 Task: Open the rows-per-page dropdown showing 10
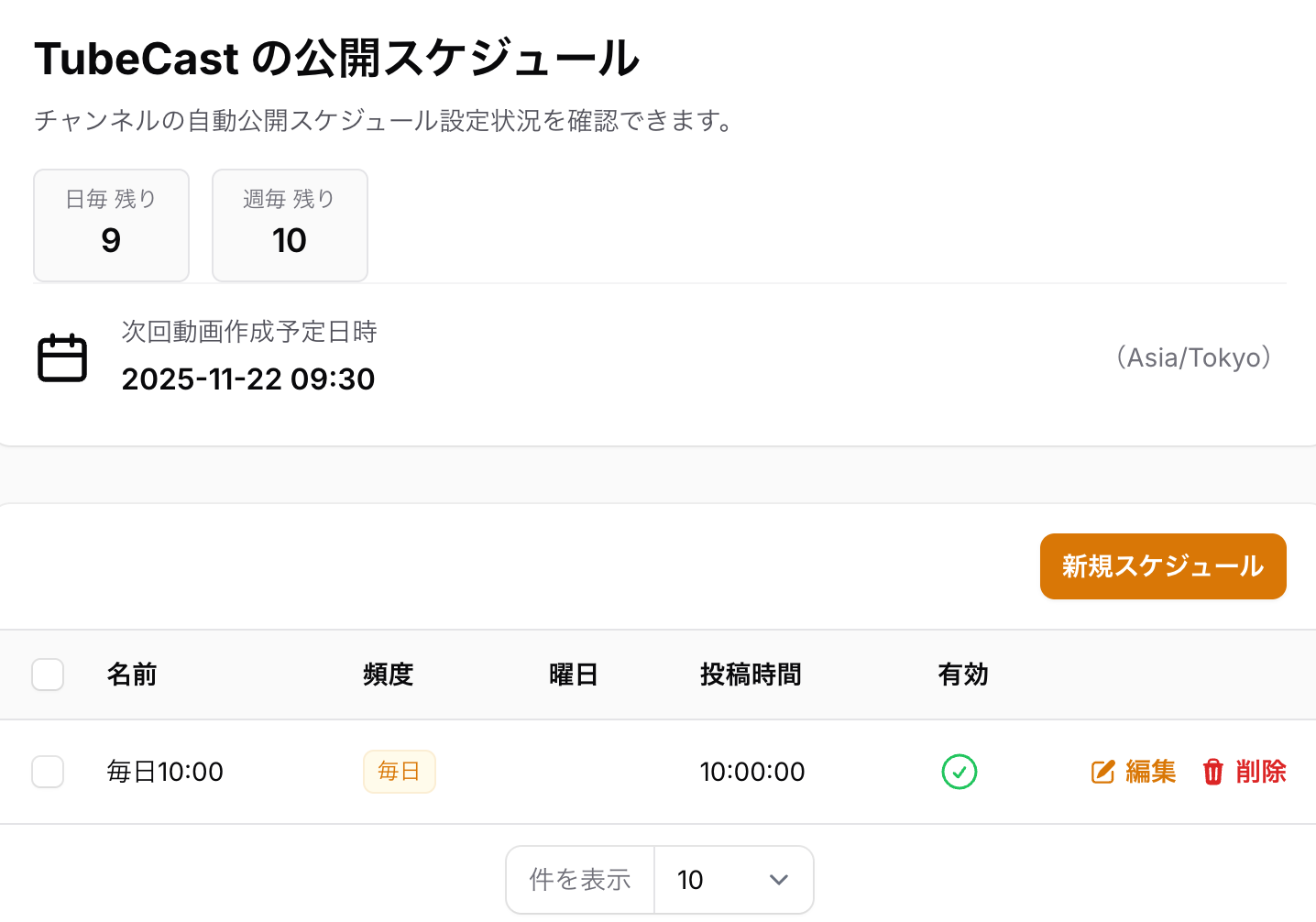coord(733,880)
